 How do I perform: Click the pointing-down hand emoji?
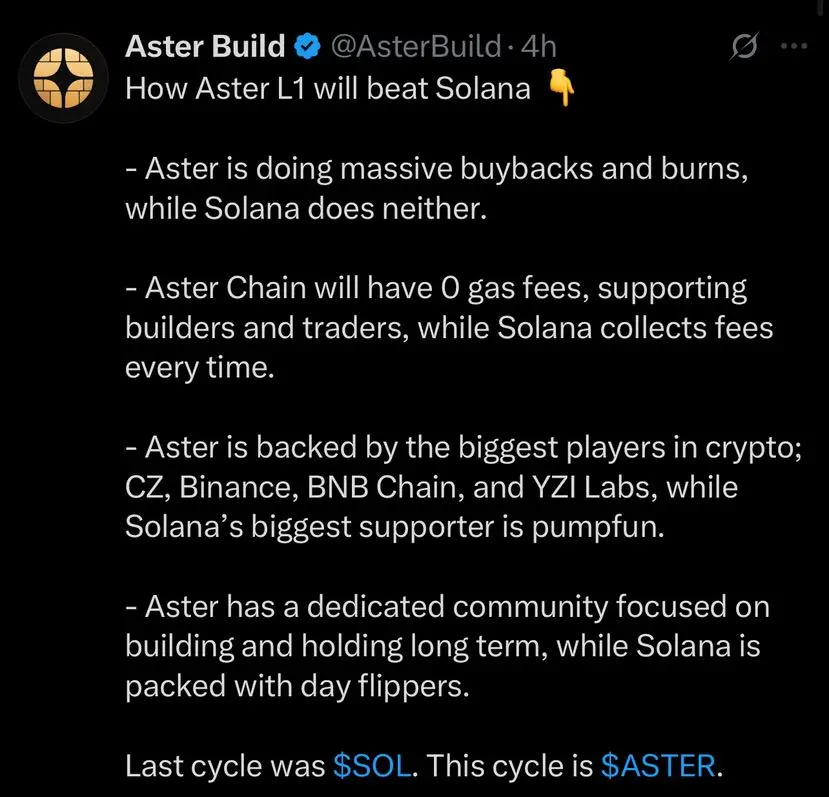(561, 88)
